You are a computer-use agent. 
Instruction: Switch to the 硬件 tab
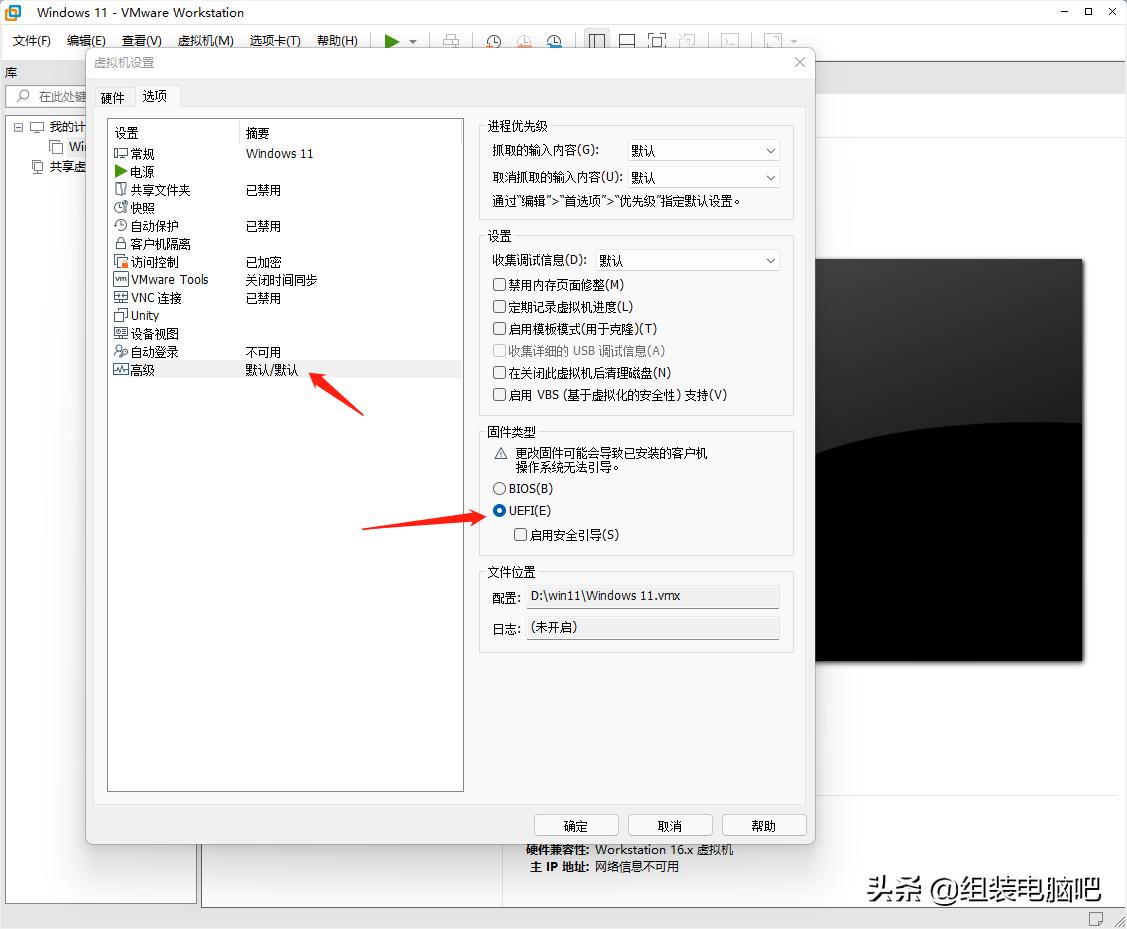(x=113, y=97)
